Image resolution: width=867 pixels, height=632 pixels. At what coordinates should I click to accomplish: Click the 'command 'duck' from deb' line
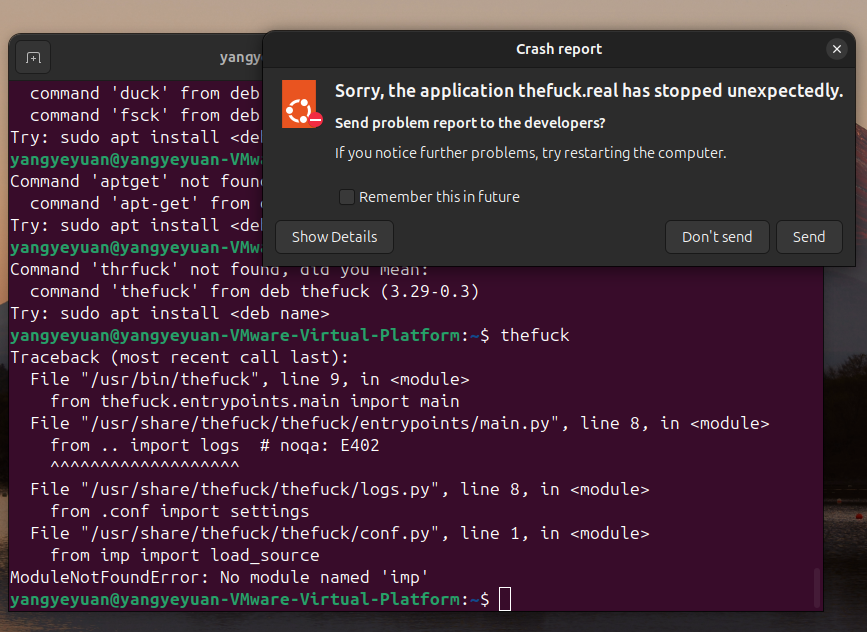click(x=144, y=93)
